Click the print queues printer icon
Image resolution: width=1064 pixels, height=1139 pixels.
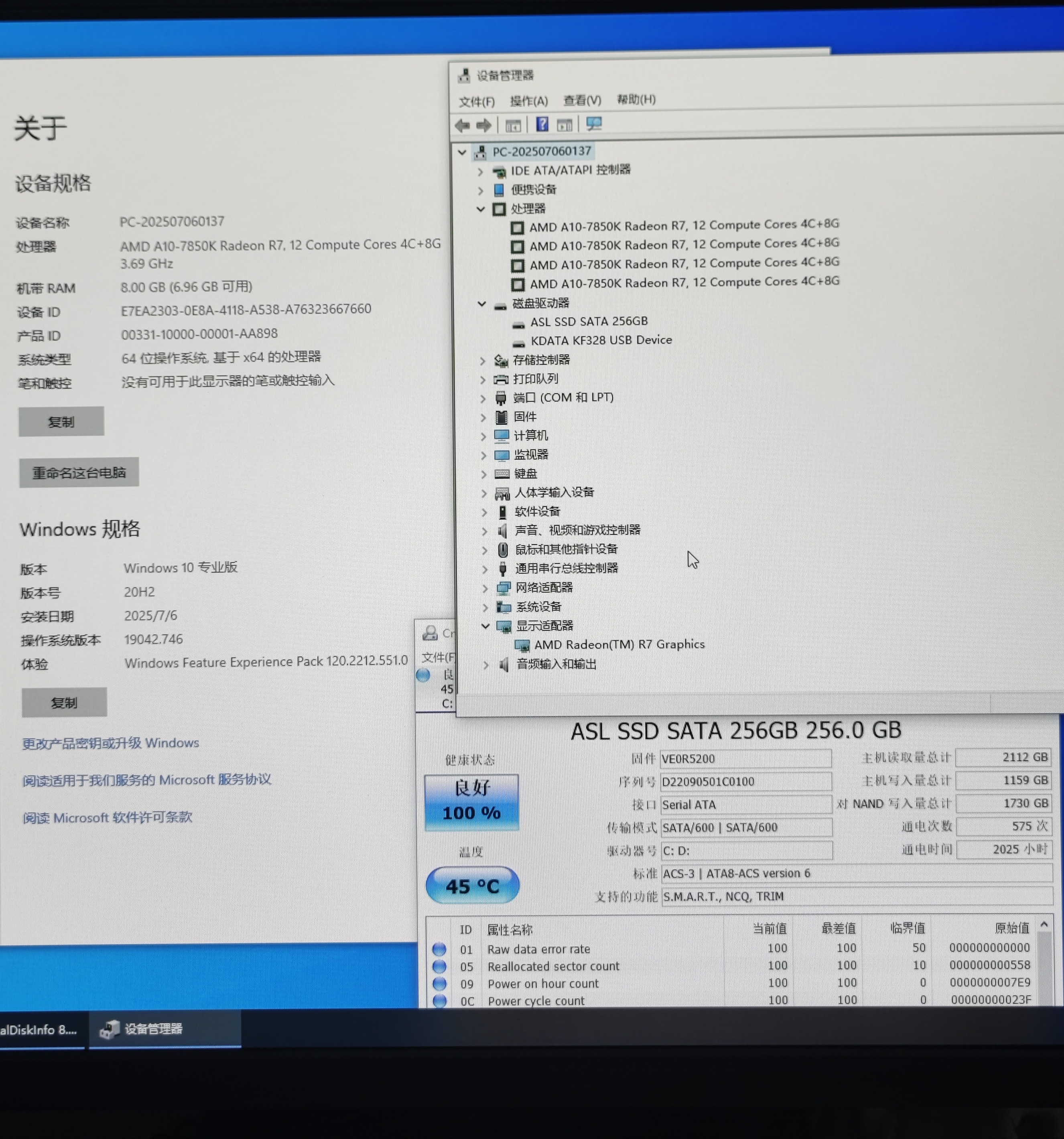pyautogui.click(x=501, y=379)
